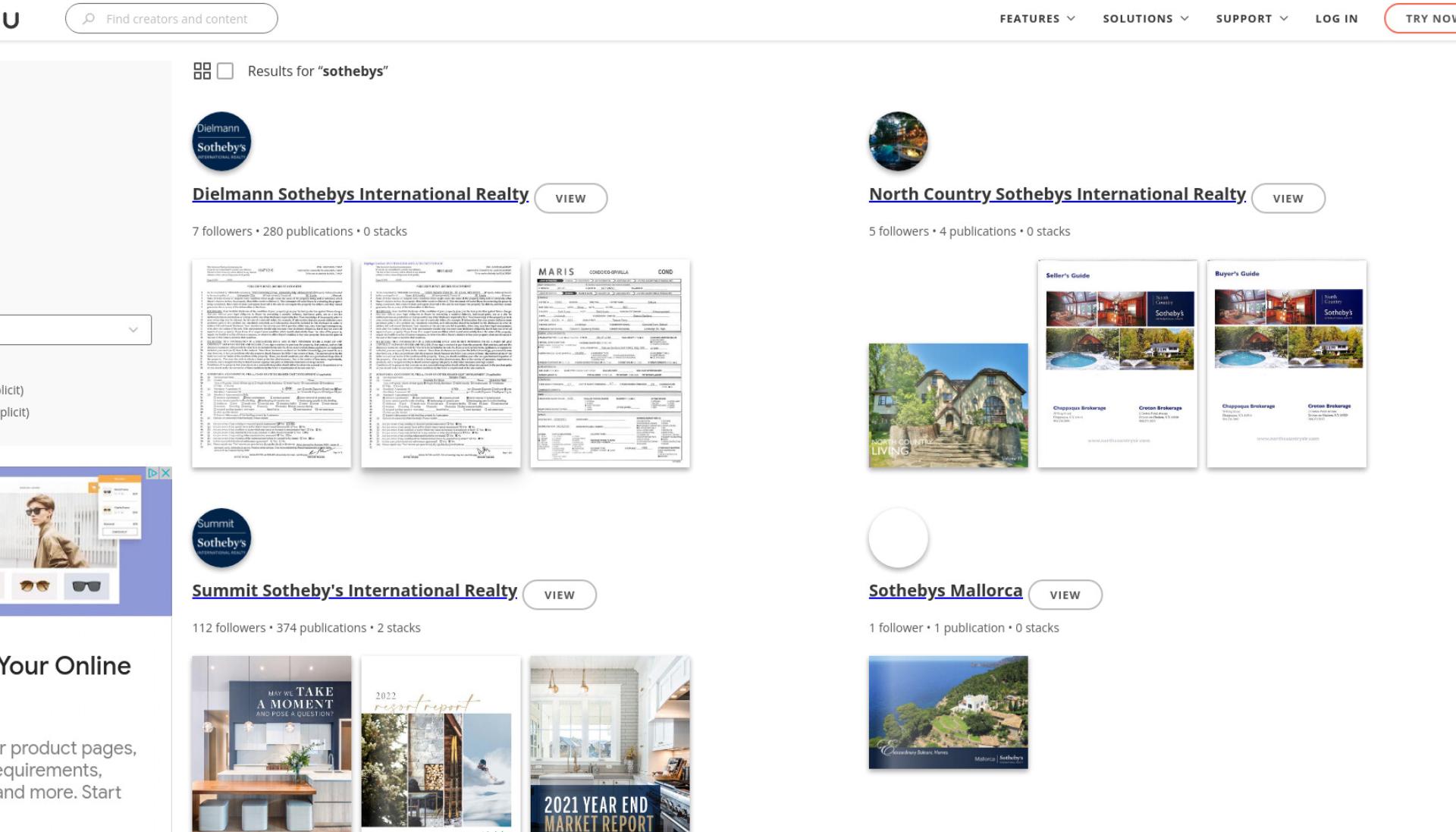
Task: Click the Try Now button
Action: click(1420, 19)
